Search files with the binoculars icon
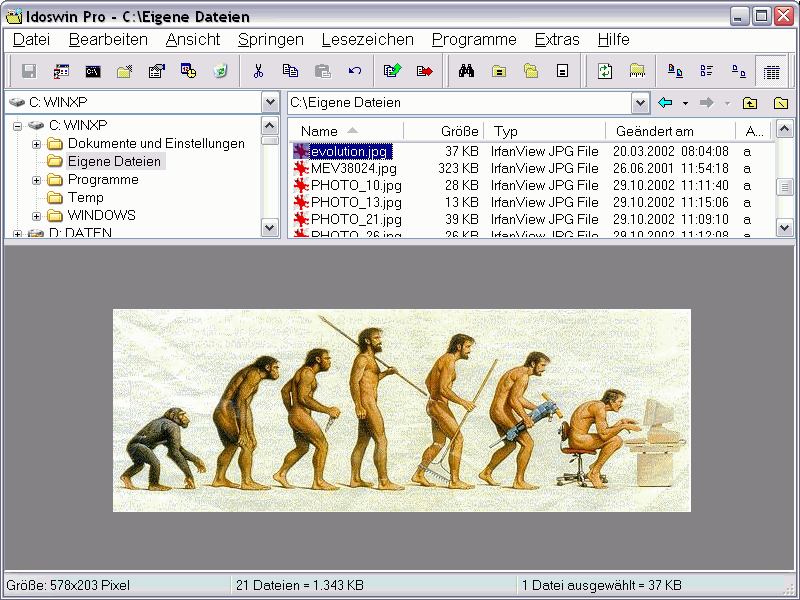Screen dimensions: 800x600 point(466,71)
